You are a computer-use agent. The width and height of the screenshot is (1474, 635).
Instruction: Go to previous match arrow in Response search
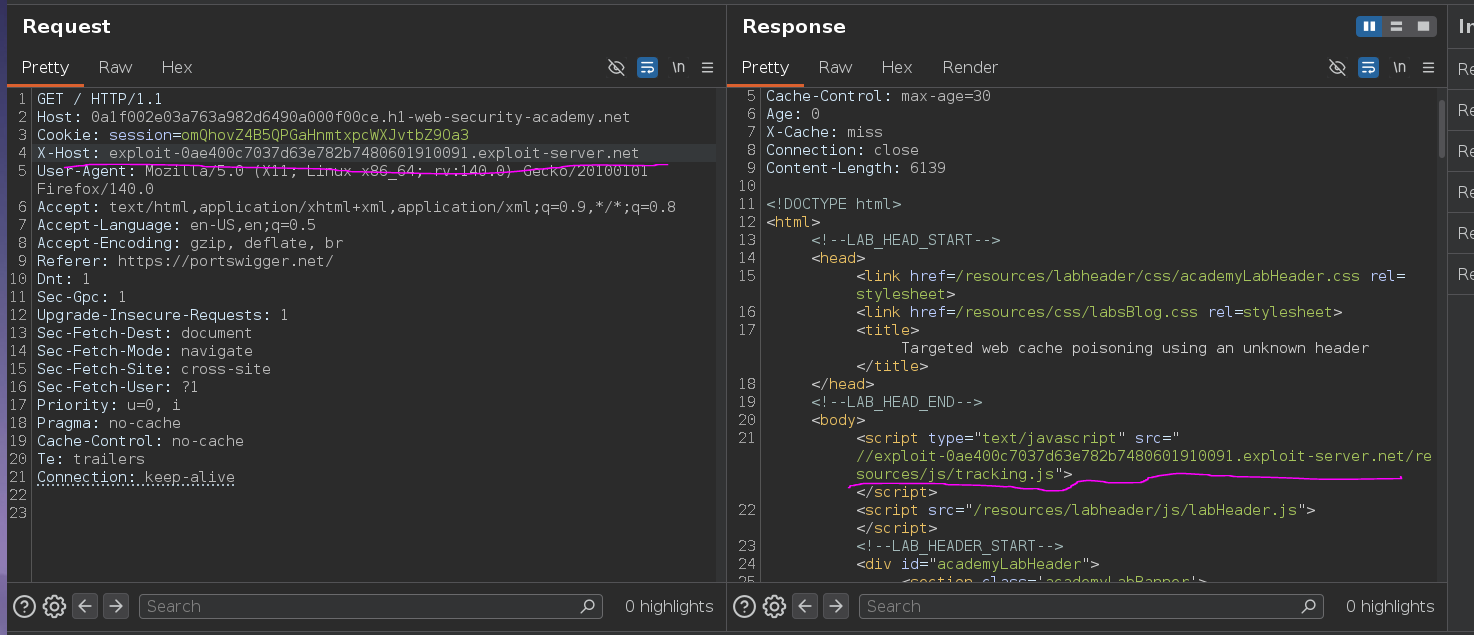tap(806, 606)
